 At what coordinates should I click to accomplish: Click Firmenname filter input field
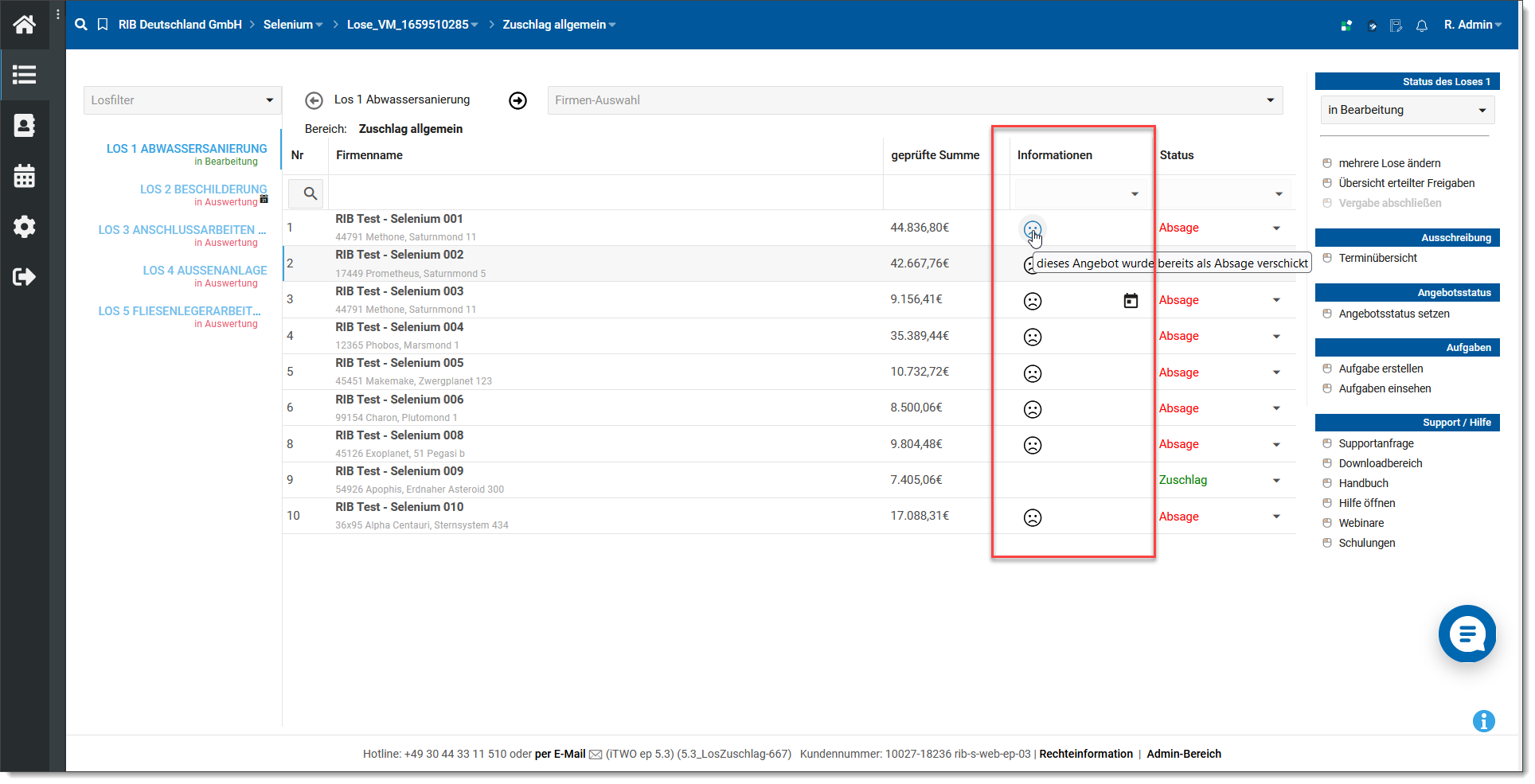pyautogui.click(x=606, y=193)
